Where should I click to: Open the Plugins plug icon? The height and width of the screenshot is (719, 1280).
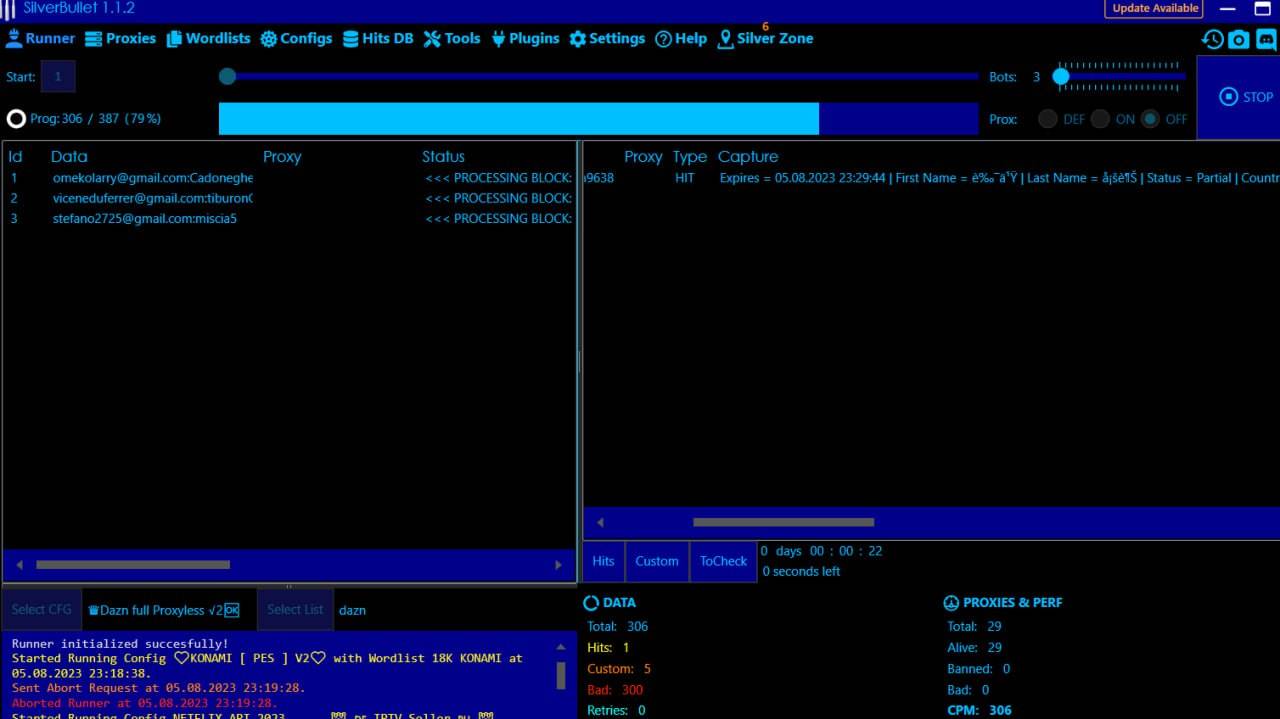pyautogui.click(x=498, y=39)
